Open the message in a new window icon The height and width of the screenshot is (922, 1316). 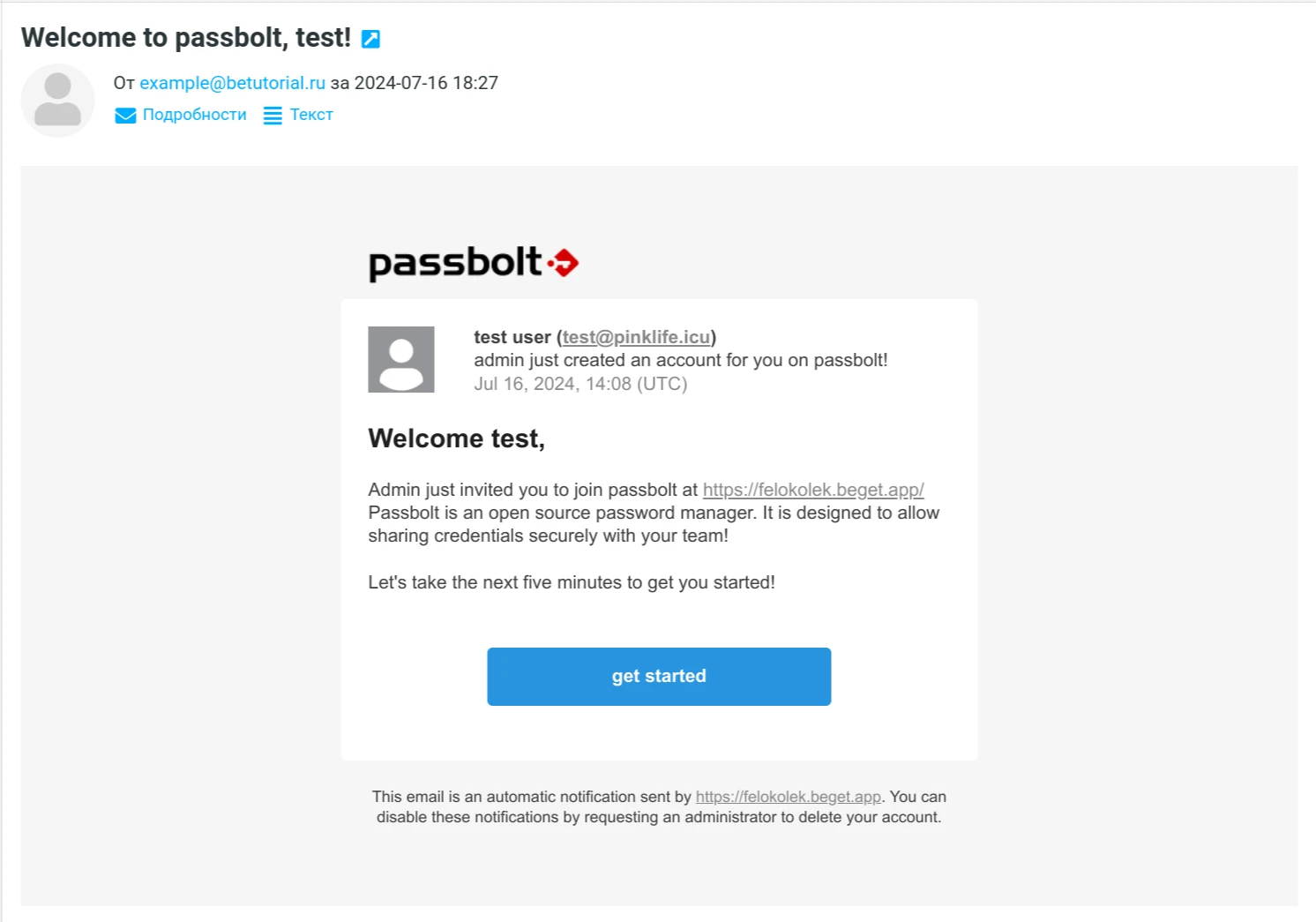pyautogui.click(x=371, y=39)
